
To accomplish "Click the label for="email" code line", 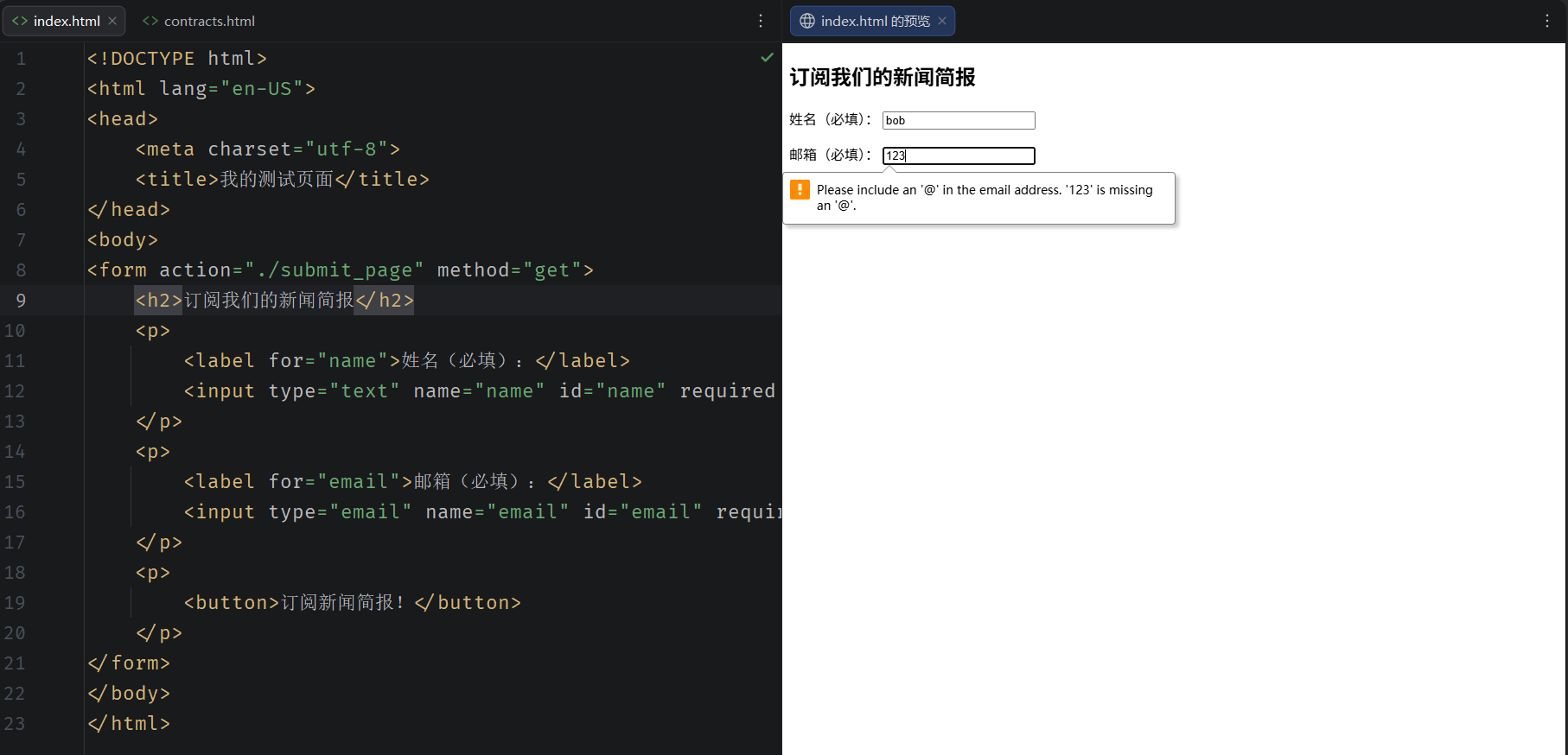I will tap(412, 482).
